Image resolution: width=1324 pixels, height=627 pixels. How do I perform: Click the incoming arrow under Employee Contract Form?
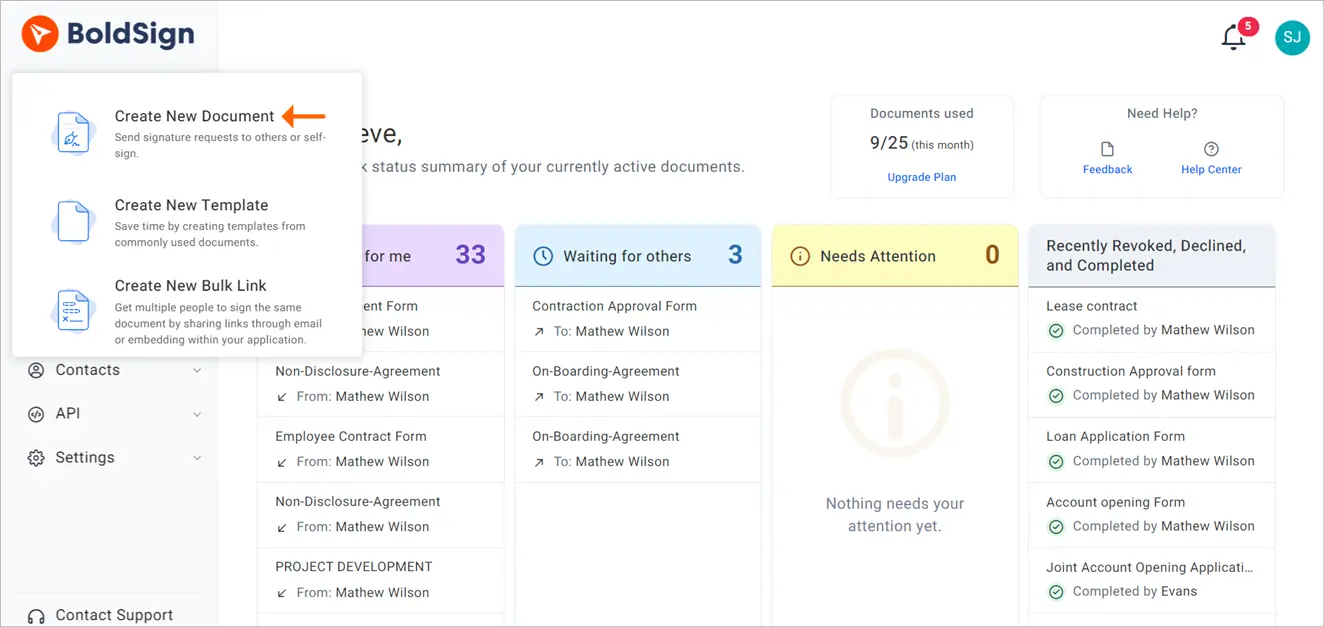click(283, 462)
